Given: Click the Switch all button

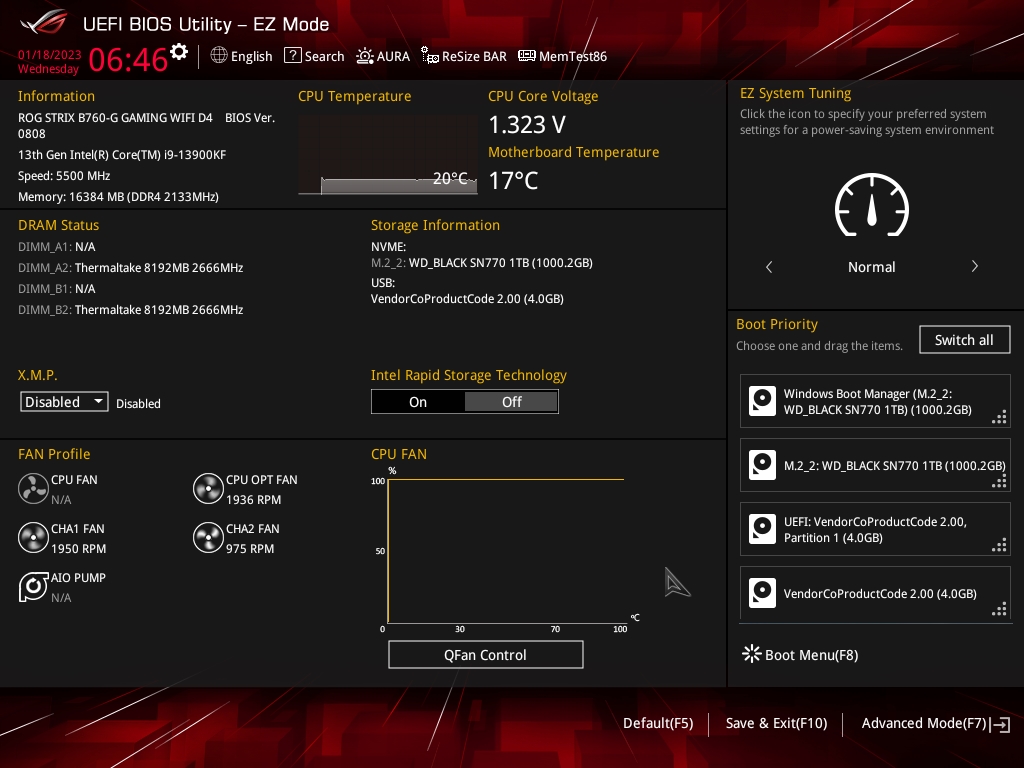Looking at the screenshot, I should (x=964, y=340).
